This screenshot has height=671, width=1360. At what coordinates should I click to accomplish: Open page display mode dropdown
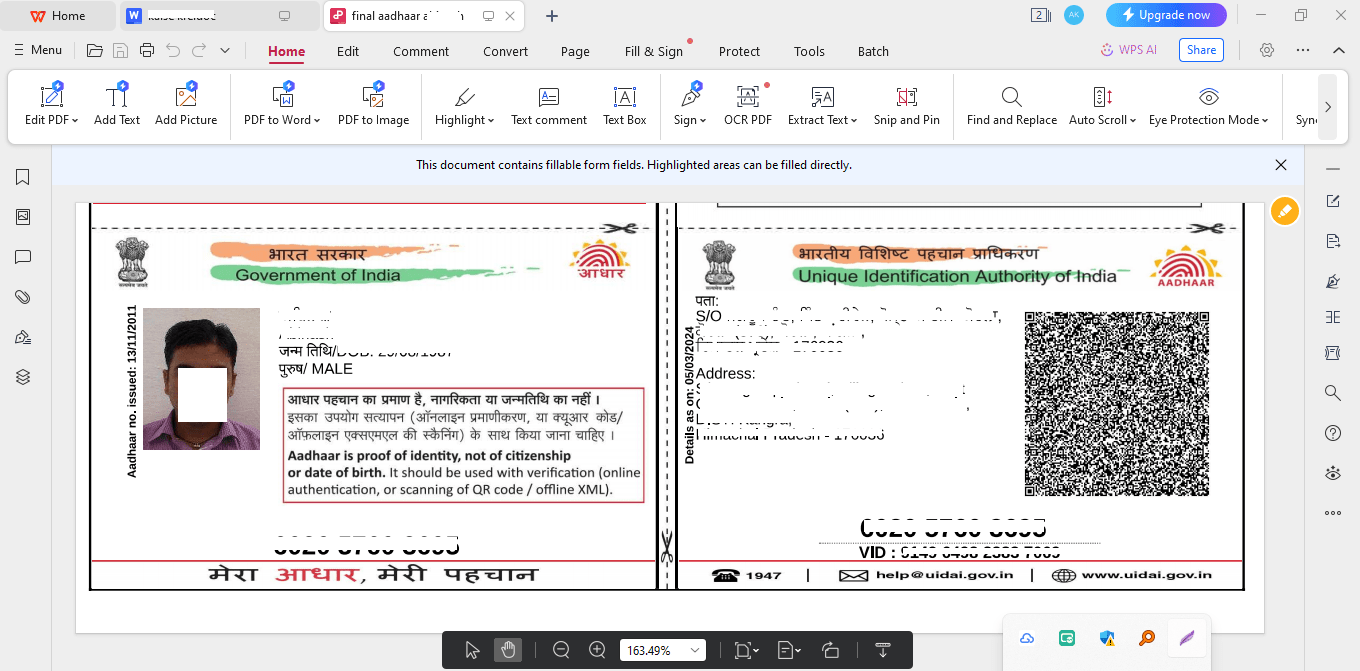click(789, 650)
